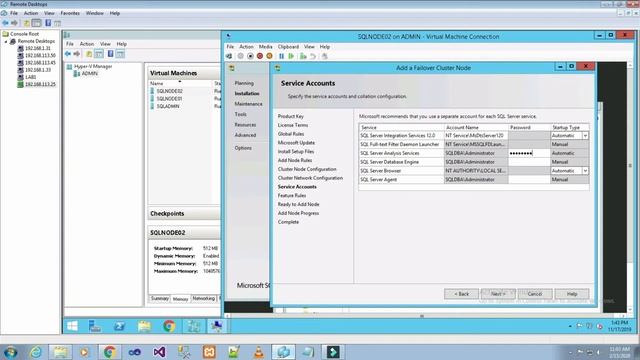The height and width of the screenshot is (360, 640).
Task: Open Action menu in Hyper-V Manager
Action: (x=87, y=44)
